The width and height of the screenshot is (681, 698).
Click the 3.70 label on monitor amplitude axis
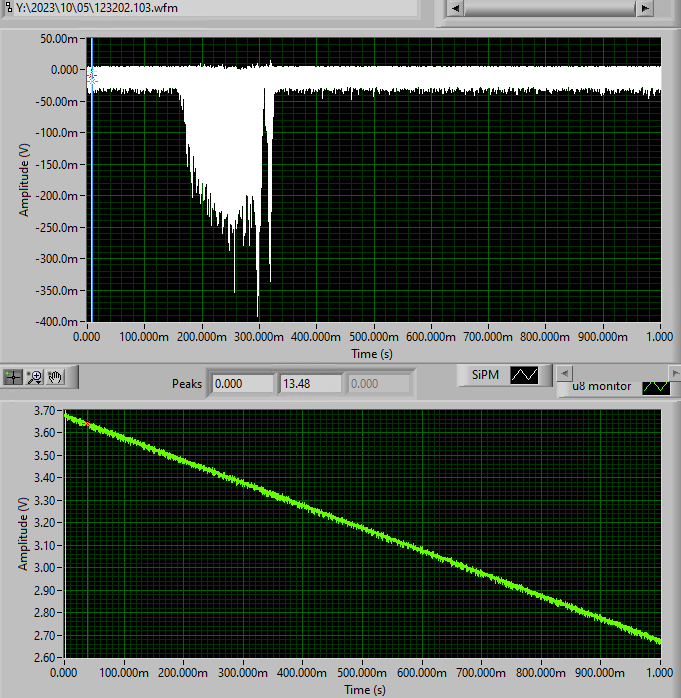pos(45,410)
